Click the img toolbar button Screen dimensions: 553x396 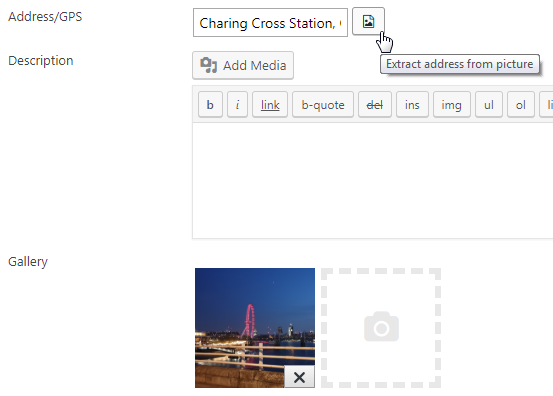[x=452, y=104]
